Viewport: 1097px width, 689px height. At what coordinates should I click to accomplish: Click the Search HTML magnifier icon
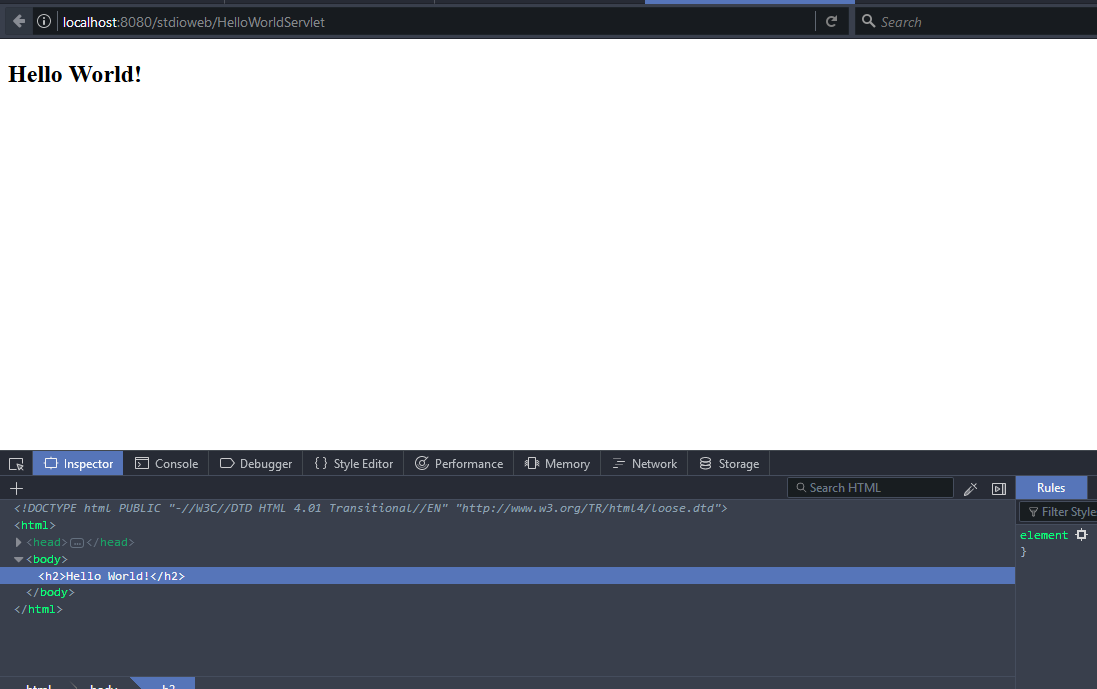801,488
